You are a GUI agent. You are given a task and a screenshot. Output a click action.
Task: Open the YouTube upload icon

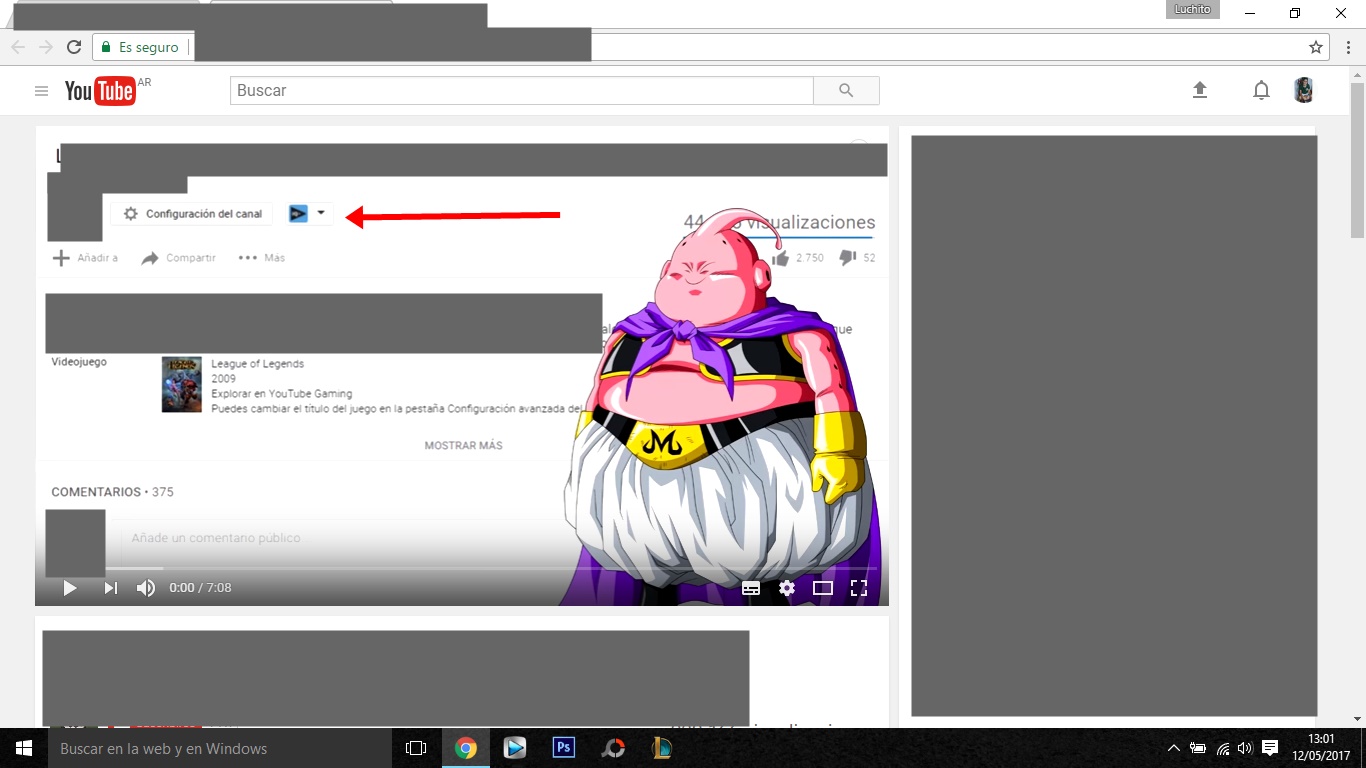[1200, 90]
